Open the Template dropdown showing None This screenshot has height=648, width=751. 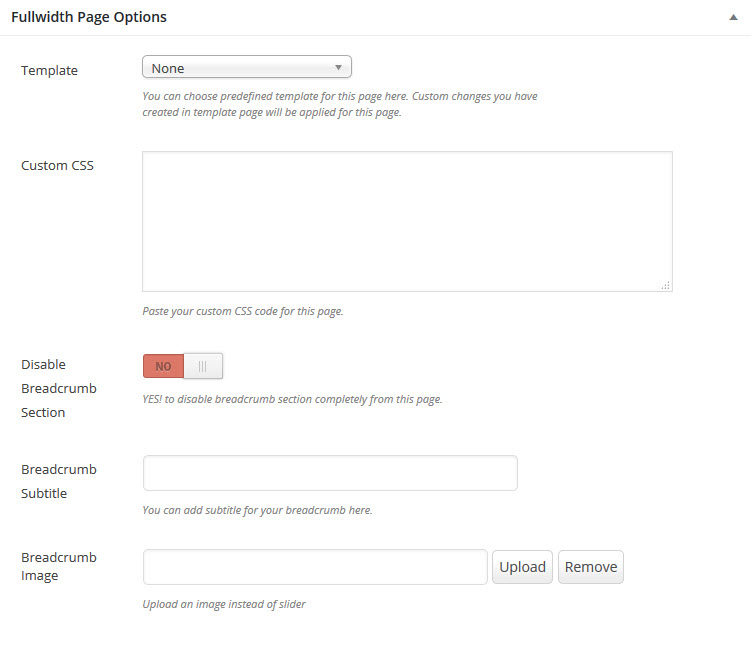[247, 67]
